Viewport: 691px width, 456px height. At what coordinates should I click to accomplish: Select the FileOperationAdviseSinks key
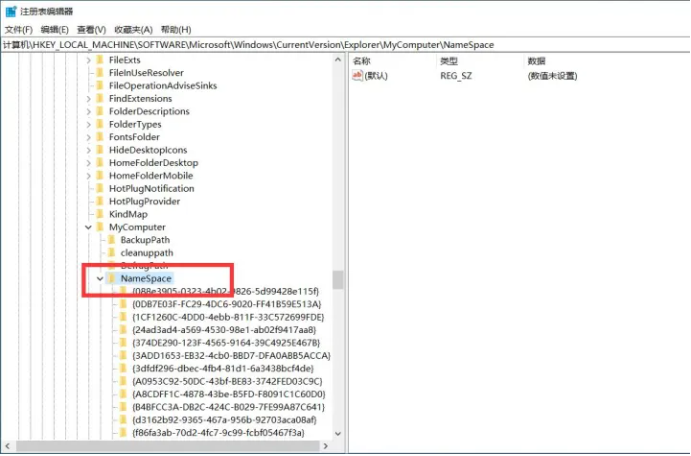click(x=163, y=85)
